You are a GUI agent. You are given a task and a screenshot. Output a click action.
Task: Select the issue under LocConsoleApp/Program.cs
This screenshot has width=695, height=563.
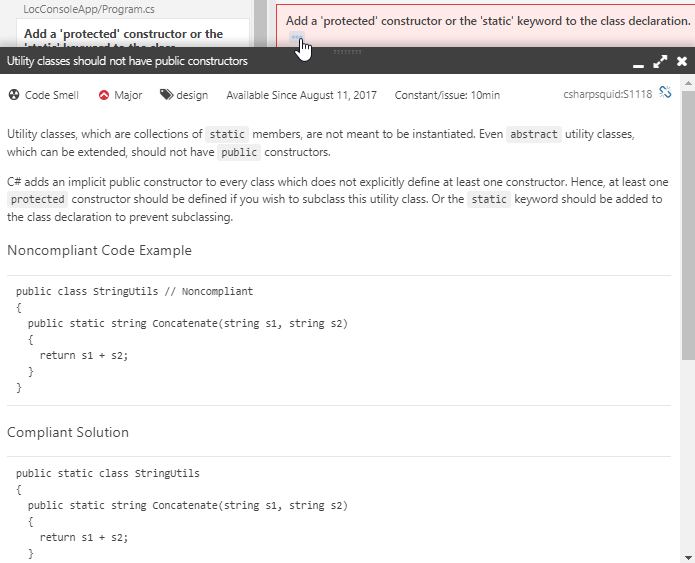pyautogui.click(x=133, y=34)
